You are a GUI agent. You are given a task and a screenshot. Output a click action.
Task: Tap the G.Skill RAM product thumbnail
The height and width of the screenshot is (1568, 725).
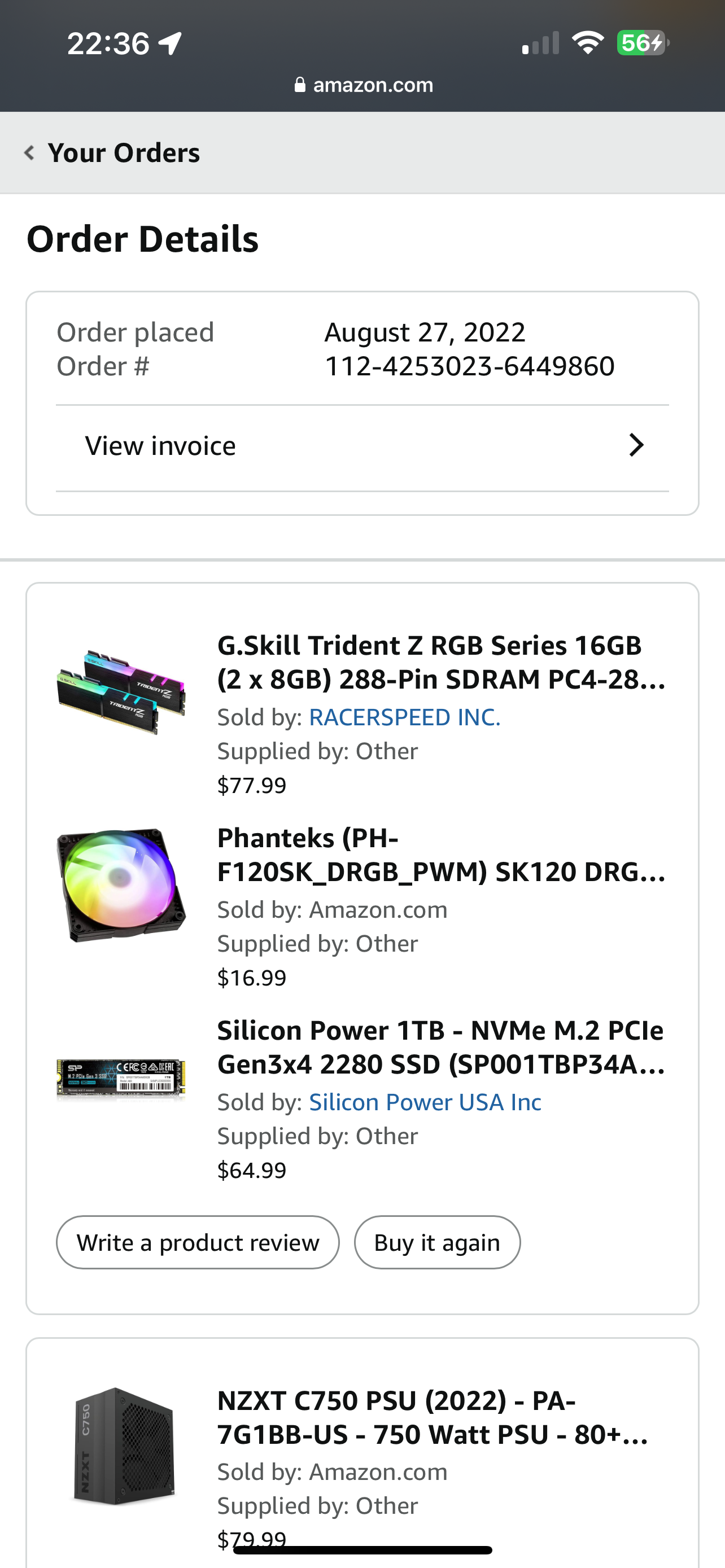121,691
